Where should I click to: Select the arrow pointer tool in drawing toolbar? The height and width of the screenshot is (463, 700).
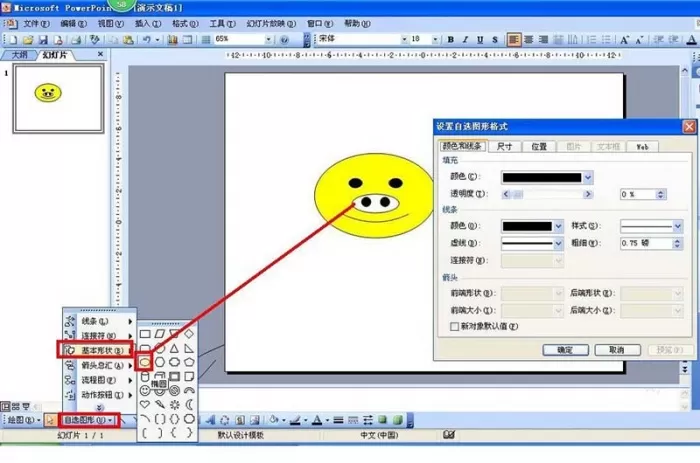(x=50, y=420)
